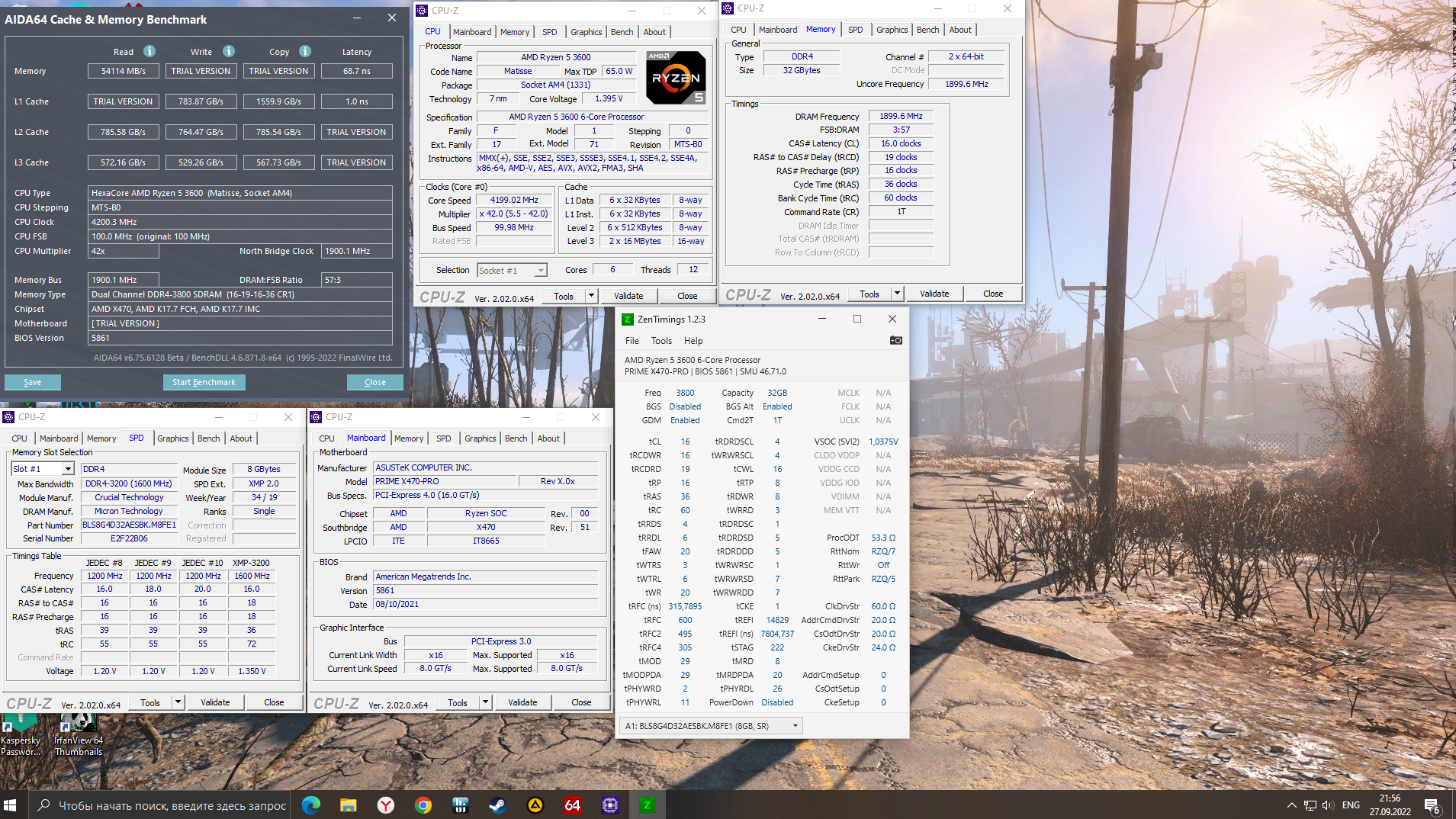The width and height of the screenshot is (1456, 819).
Task: Click the AIDA64 Close button
Action: (374, 382)
